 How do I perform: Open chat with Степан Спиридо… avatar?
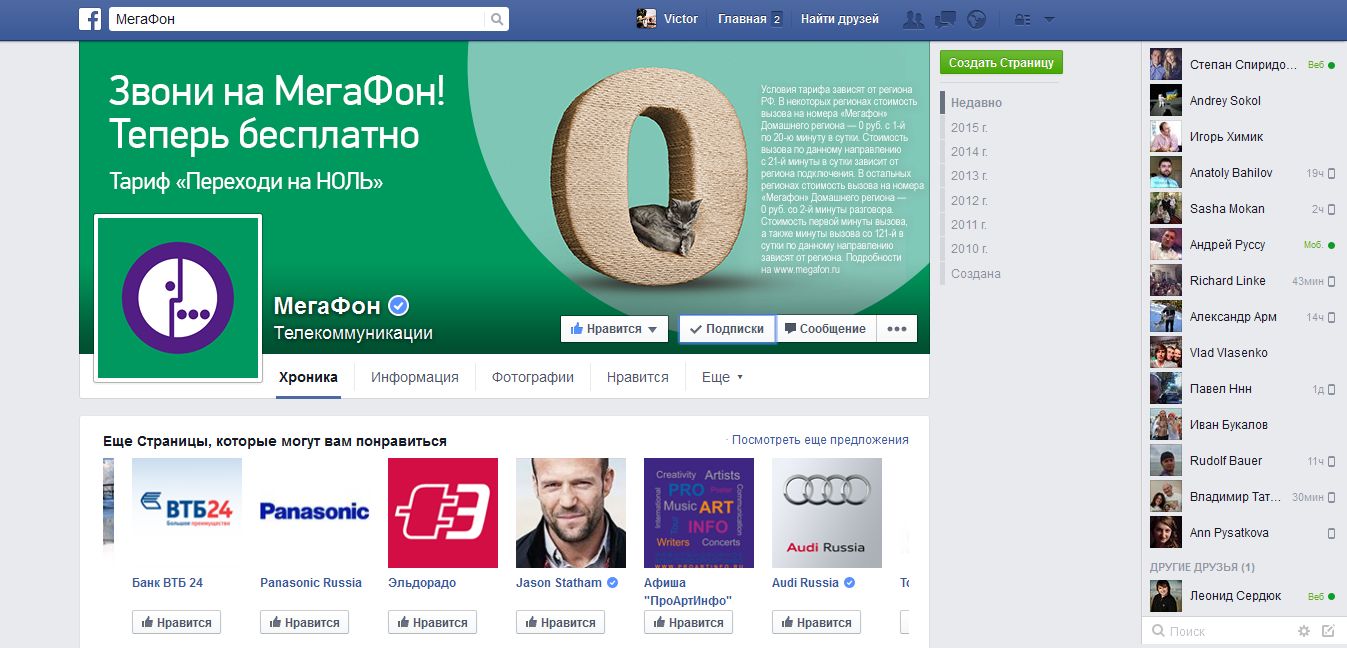1166,65
